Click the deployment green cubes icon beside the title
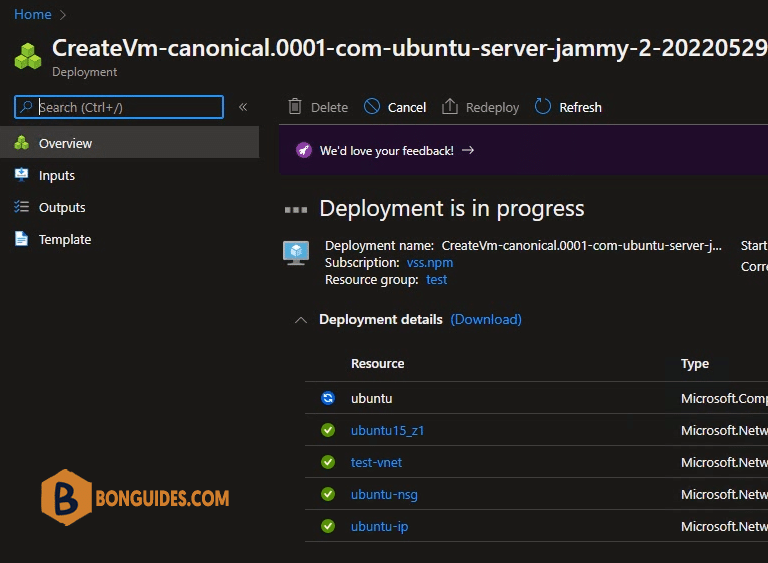Screen dimensions: 768x563 (x=28, y=56)
